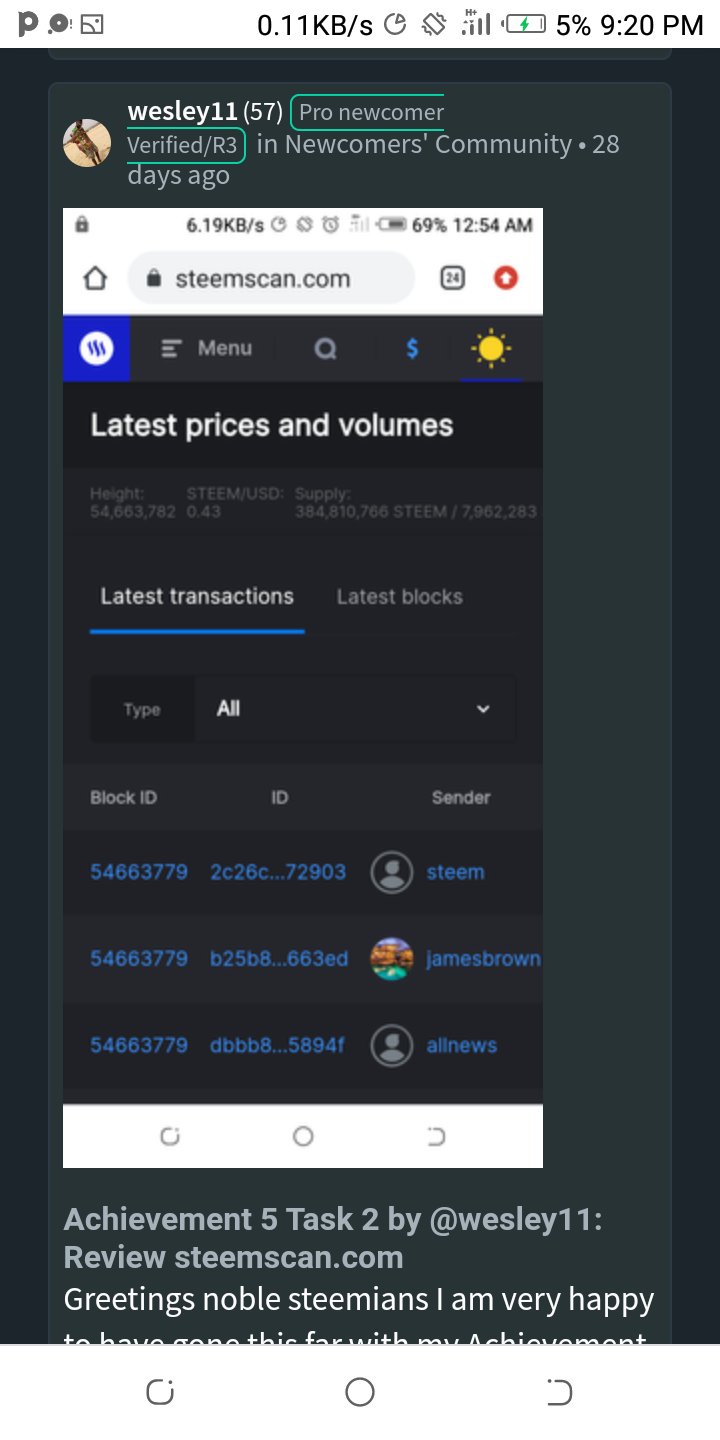
Task: Open the Achievement 5 Task 2 post title
Action: click(333, 1238)
